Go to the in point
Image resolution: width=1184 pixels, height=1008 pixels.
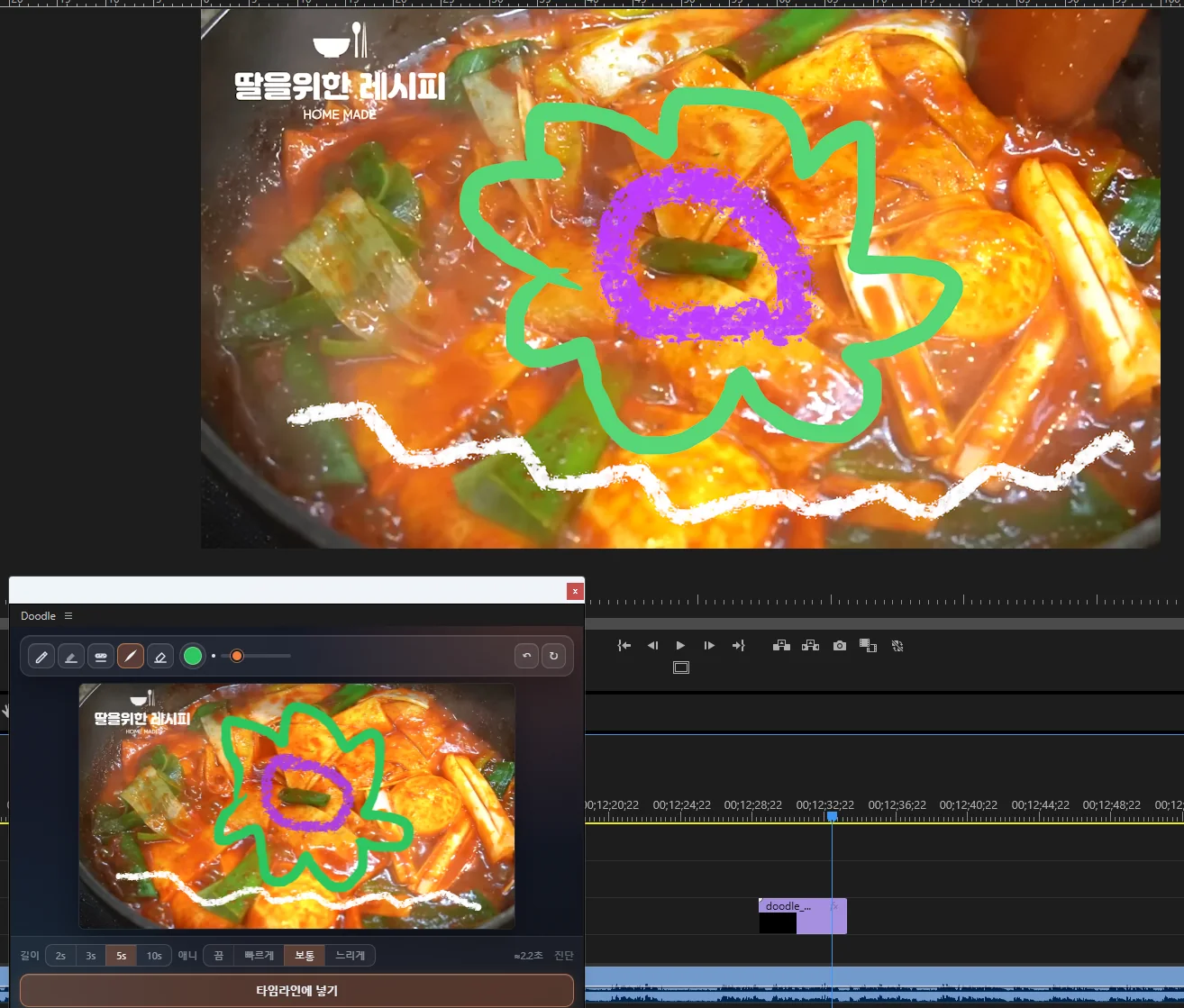(x=624, y=646)
